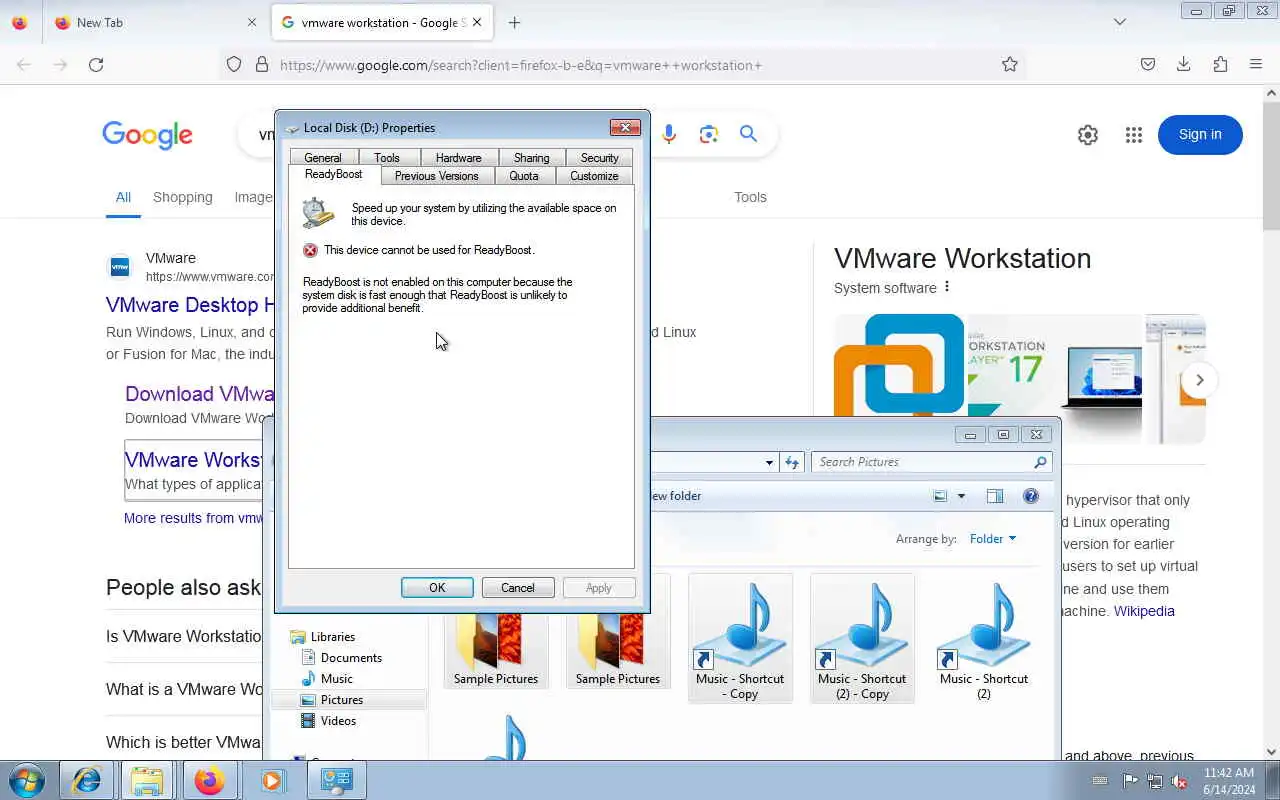Open the view options dropdown arrow

tap(961, 496)
